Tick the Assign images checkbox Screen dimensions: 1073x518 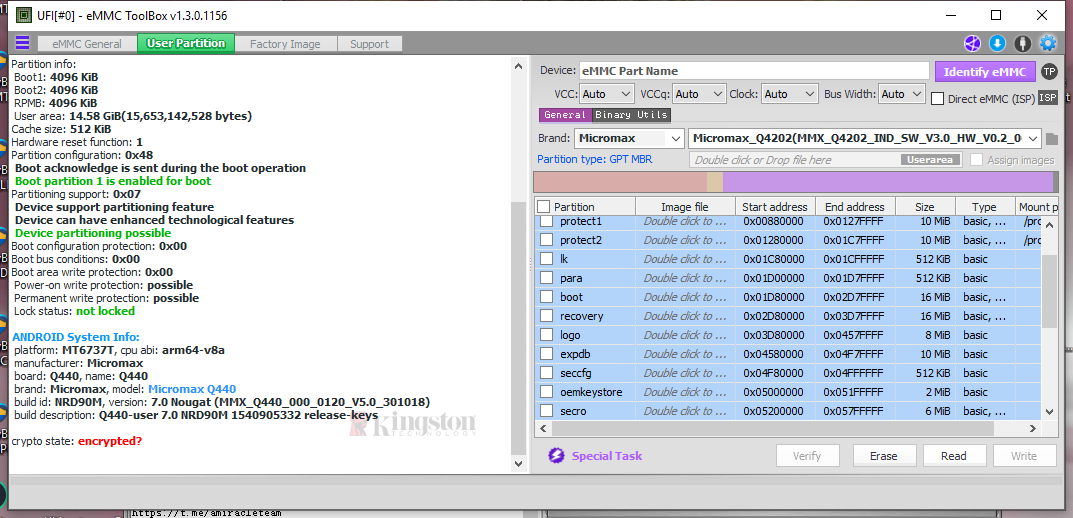point(976,159)
